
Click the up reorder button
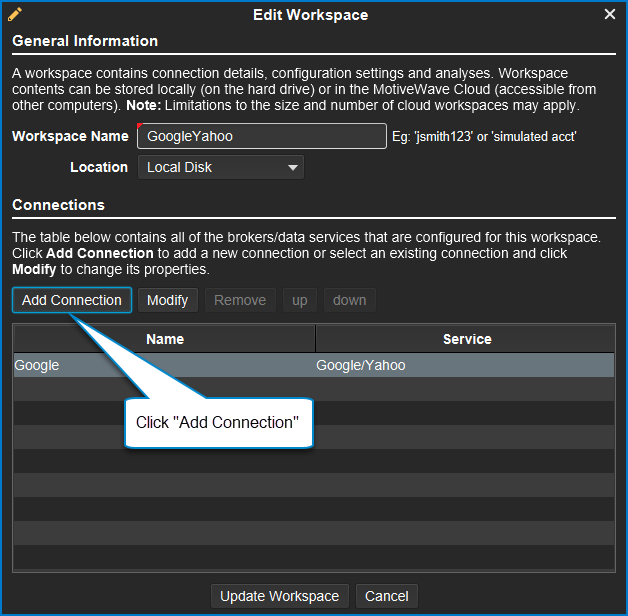click(x=300, y=300)
